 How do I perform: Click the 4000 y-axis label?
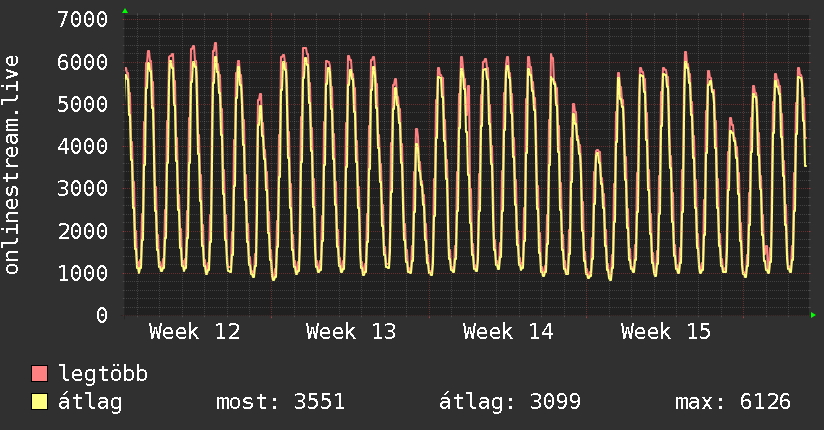point(83,146)
